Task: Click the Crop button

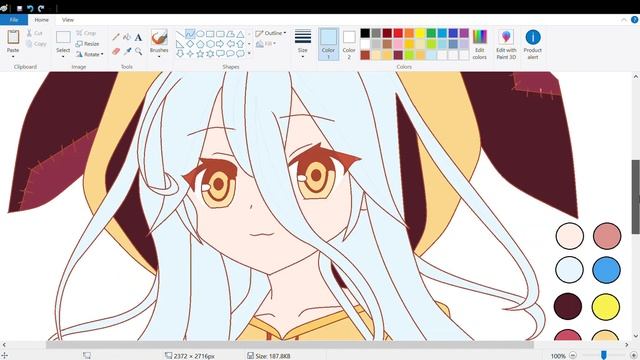Action: pyautogui.click(x=86, y=33)
